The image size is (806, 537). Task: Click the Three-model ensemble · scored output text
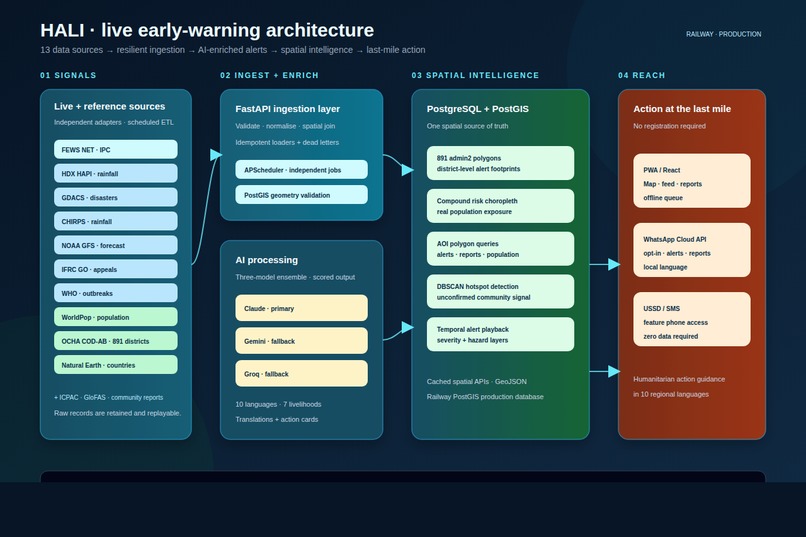tap(295, 277)
